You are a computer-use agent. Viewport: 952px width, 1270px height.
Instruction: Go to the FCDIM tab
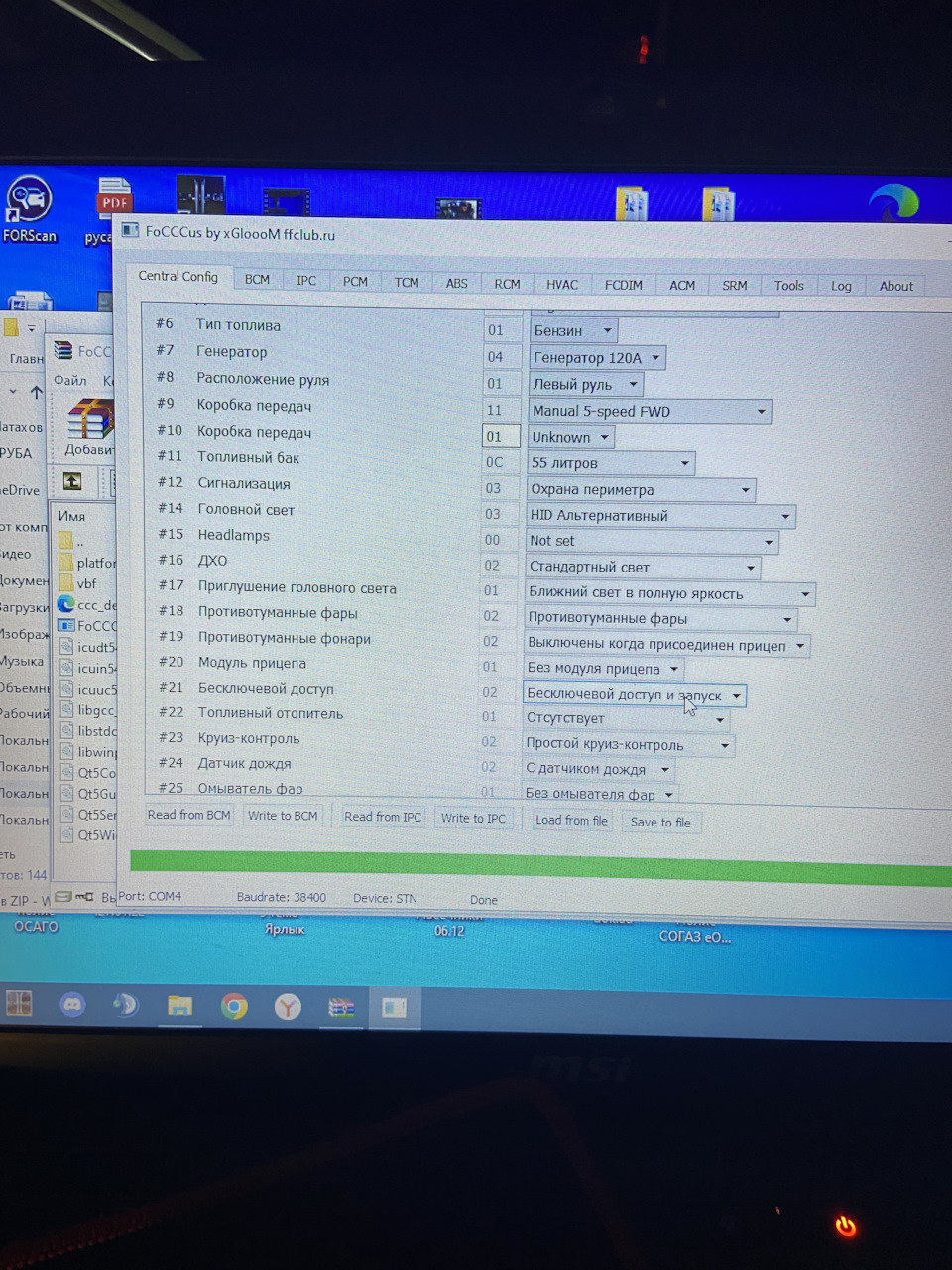pyautogui.click(x=624, y=285)
